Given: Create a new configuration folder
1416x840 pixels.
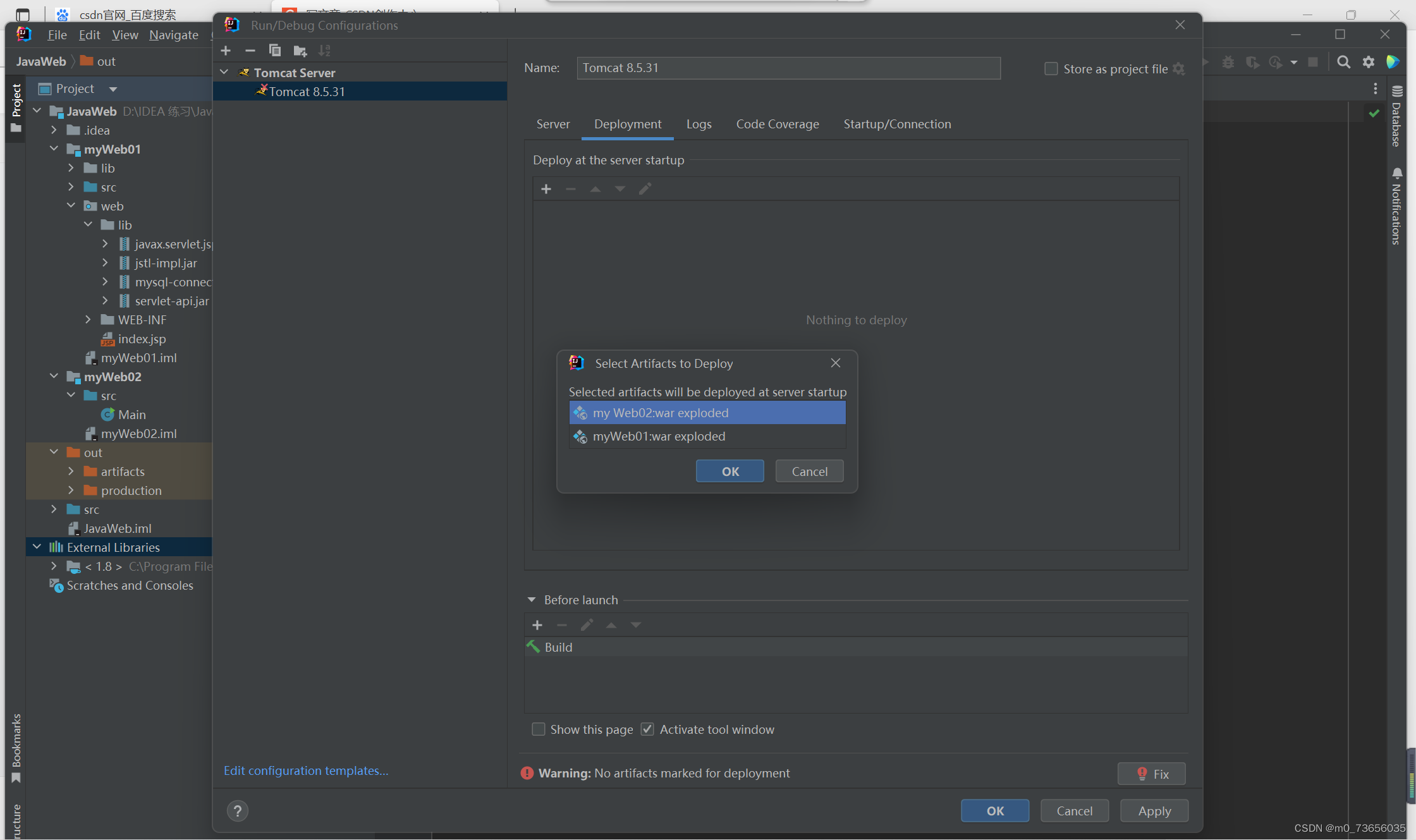Looking at the screenshot, I should point(300,51).
